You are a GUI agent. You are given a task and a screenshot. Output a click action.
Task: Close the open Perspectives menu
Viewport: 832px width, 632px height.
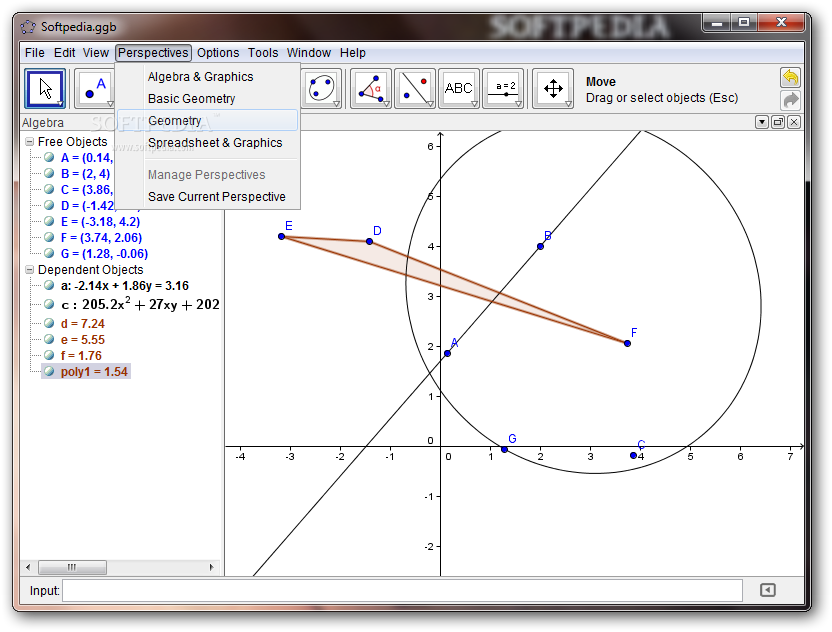tap(153, 53)
